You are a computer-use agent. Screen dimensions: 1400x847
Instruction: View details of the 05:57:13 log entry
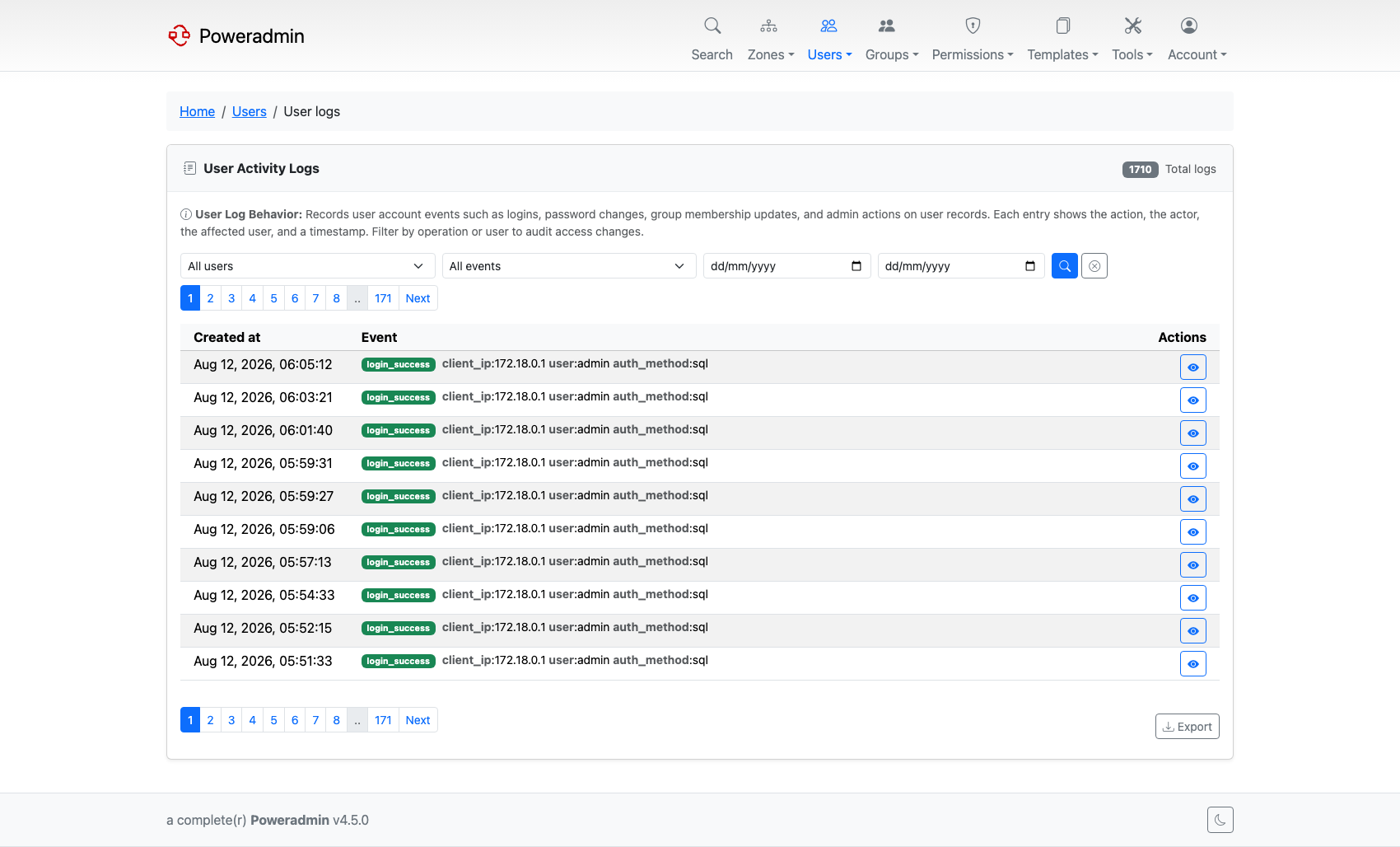[x=1193, y=565]
